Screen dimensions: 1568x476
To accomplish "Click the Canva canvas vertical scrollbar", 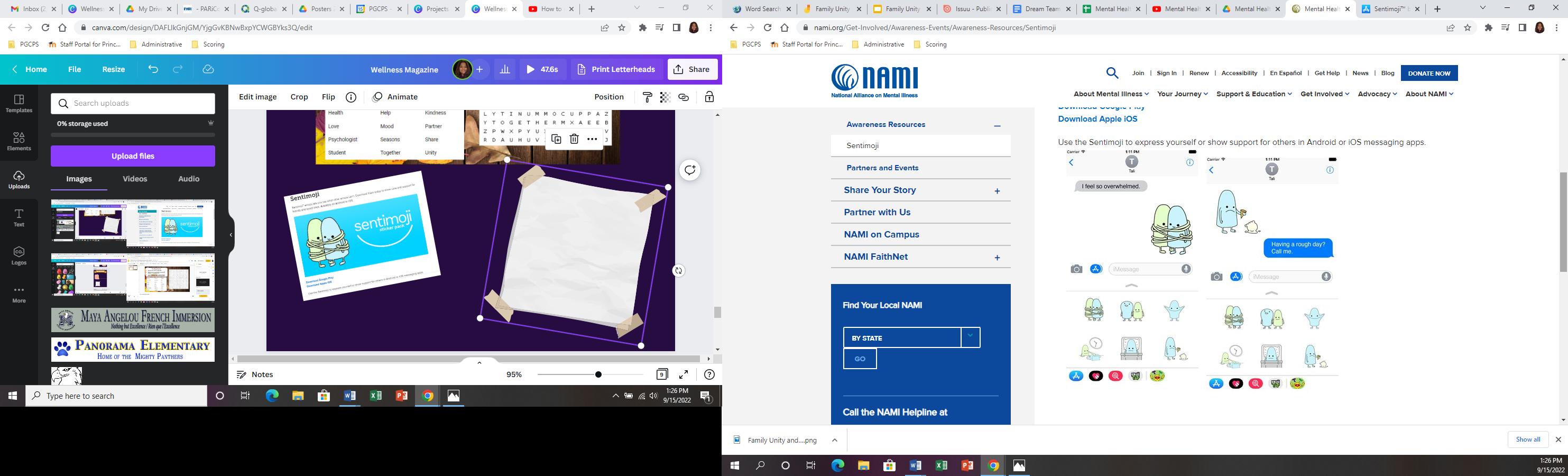I will [717, 312].
